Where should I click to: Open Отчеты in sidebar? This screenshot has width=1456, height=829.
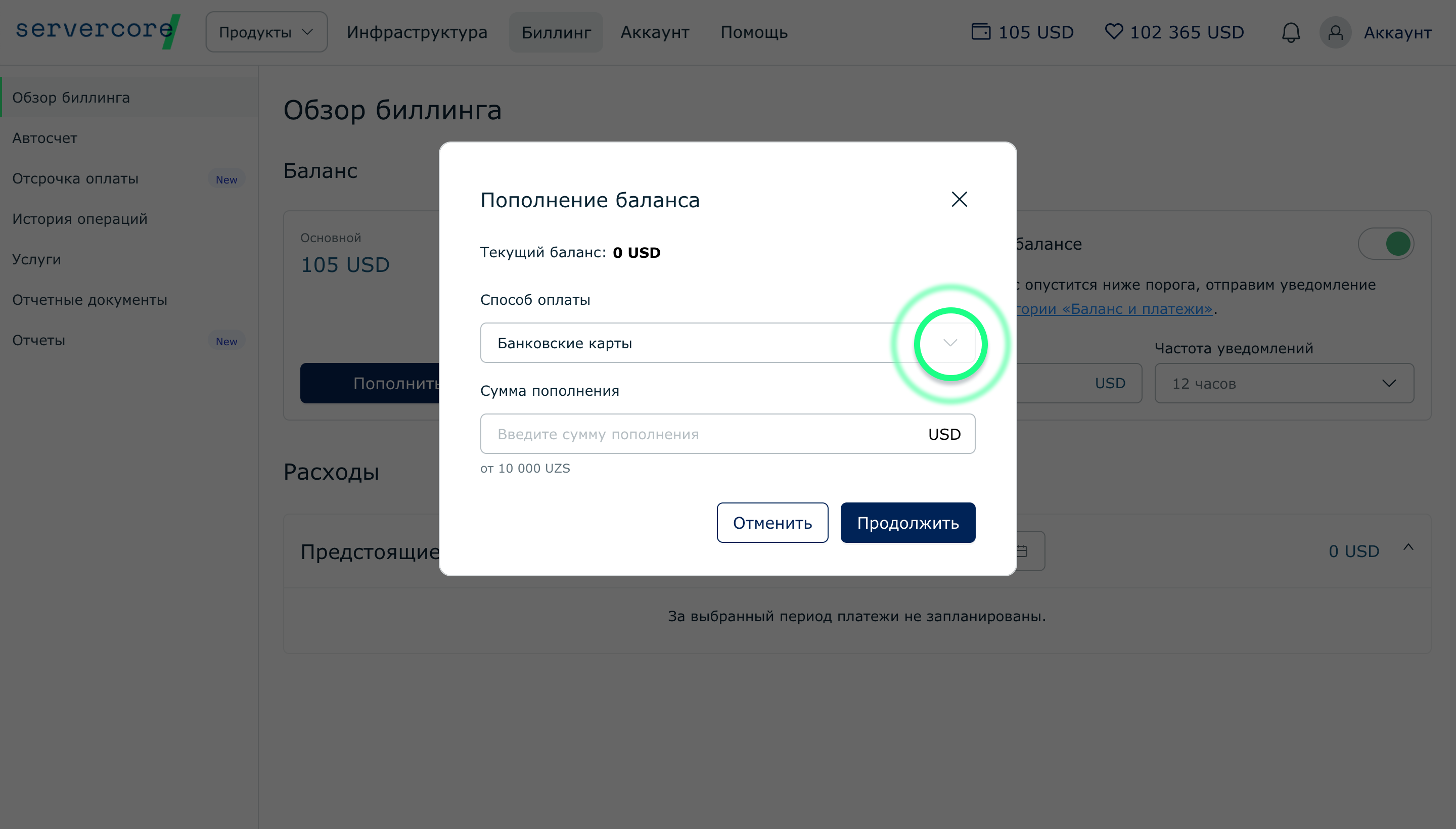point(129,340)
